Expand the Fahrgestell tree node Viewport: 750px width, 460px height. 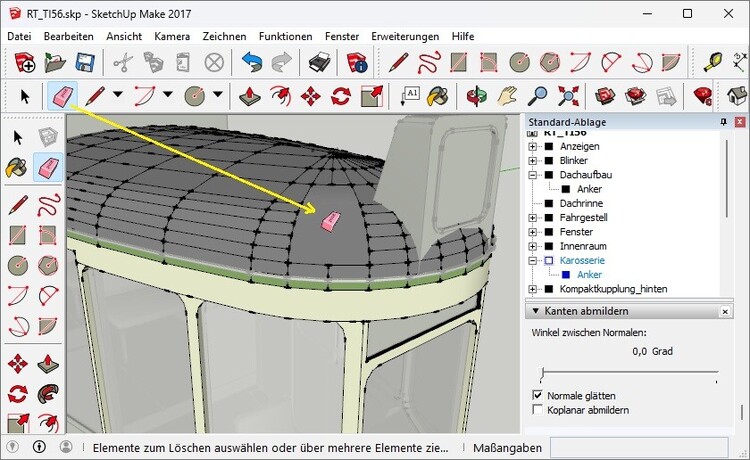click(532, 218)
